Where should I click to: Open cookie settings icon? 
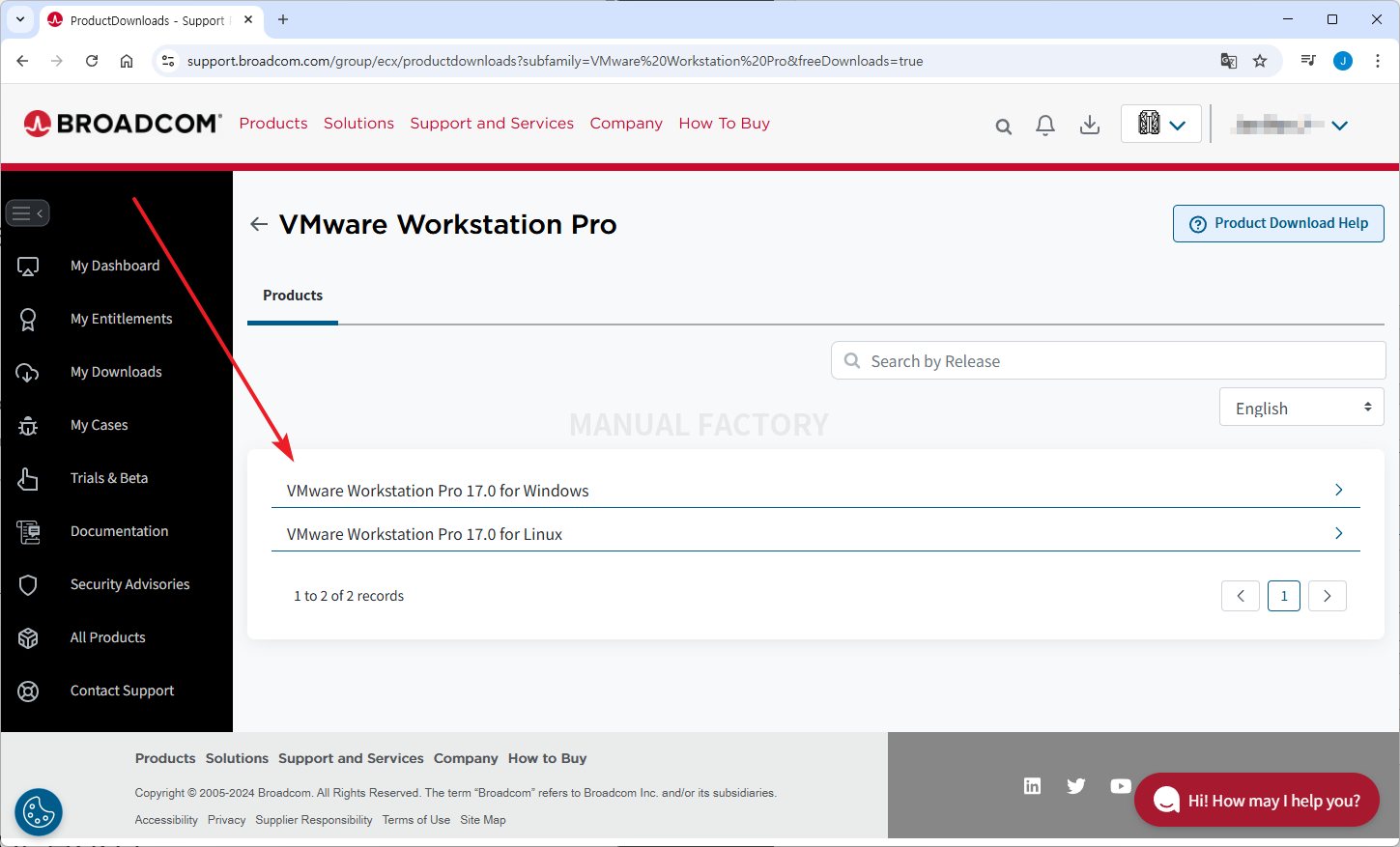[39, 812]
